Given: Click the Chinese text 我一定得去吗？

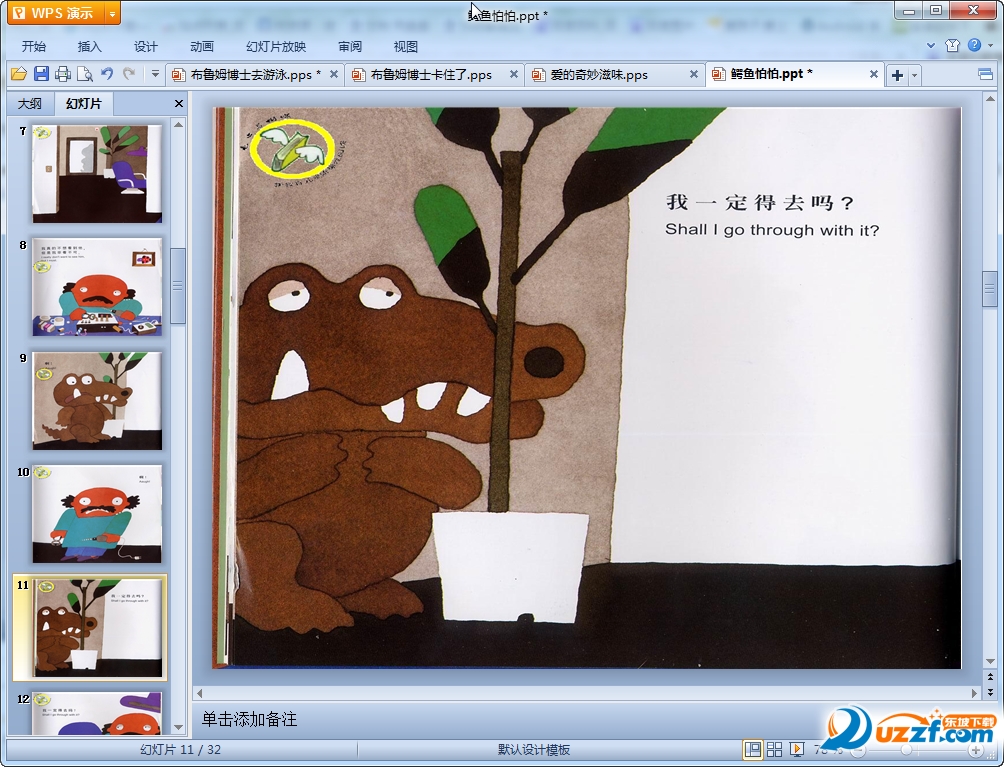Looking at the screenshot, I should pos(759,202).
